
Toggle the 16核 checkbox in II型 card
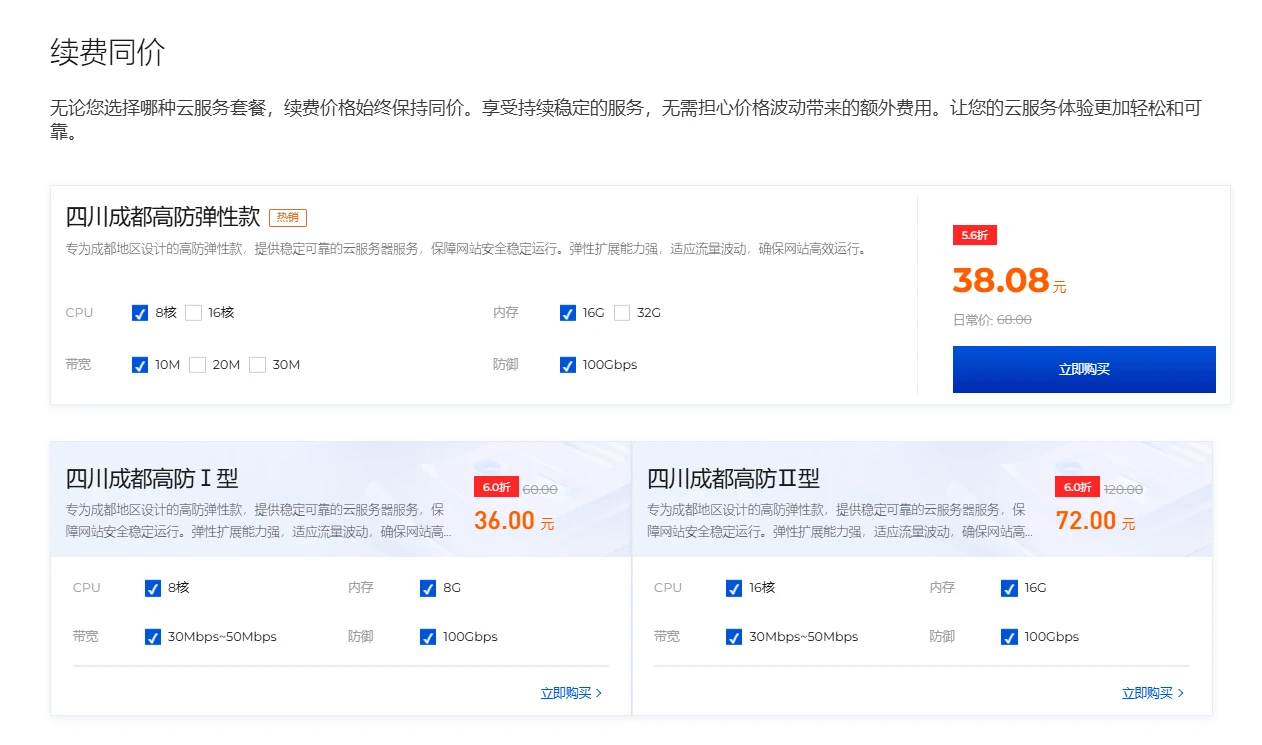pyautogui.click(x=734, y=588)
